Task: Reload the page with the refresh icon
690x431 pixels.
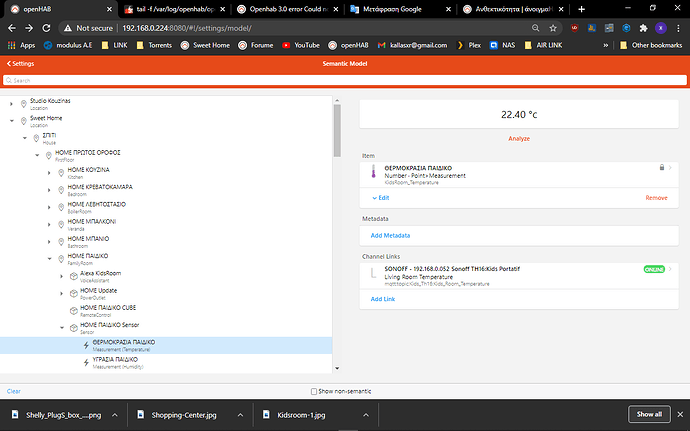Action: coord(46,28)
